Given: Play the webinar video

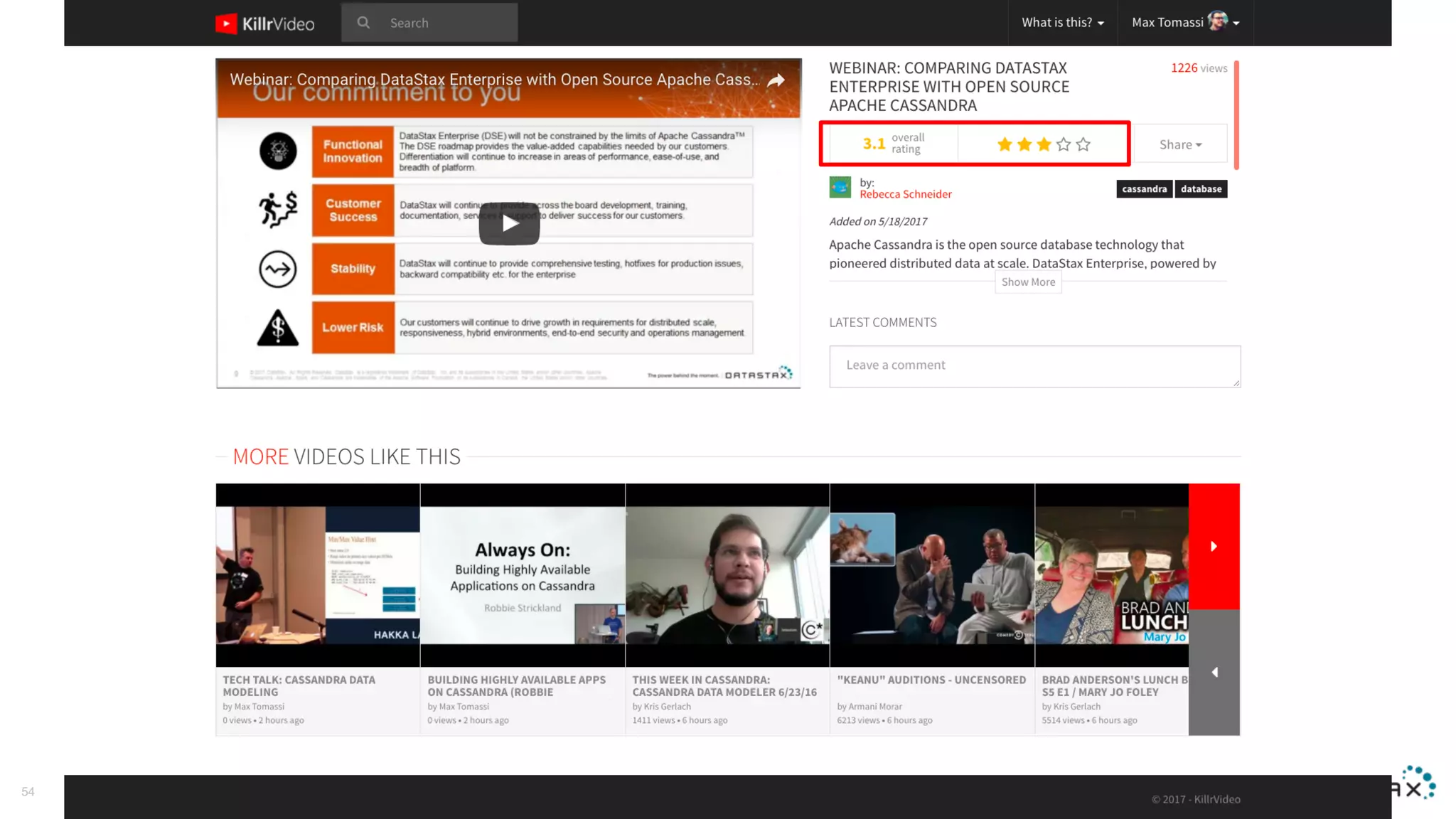Looking at the screenshot, I should coord(509,223).
